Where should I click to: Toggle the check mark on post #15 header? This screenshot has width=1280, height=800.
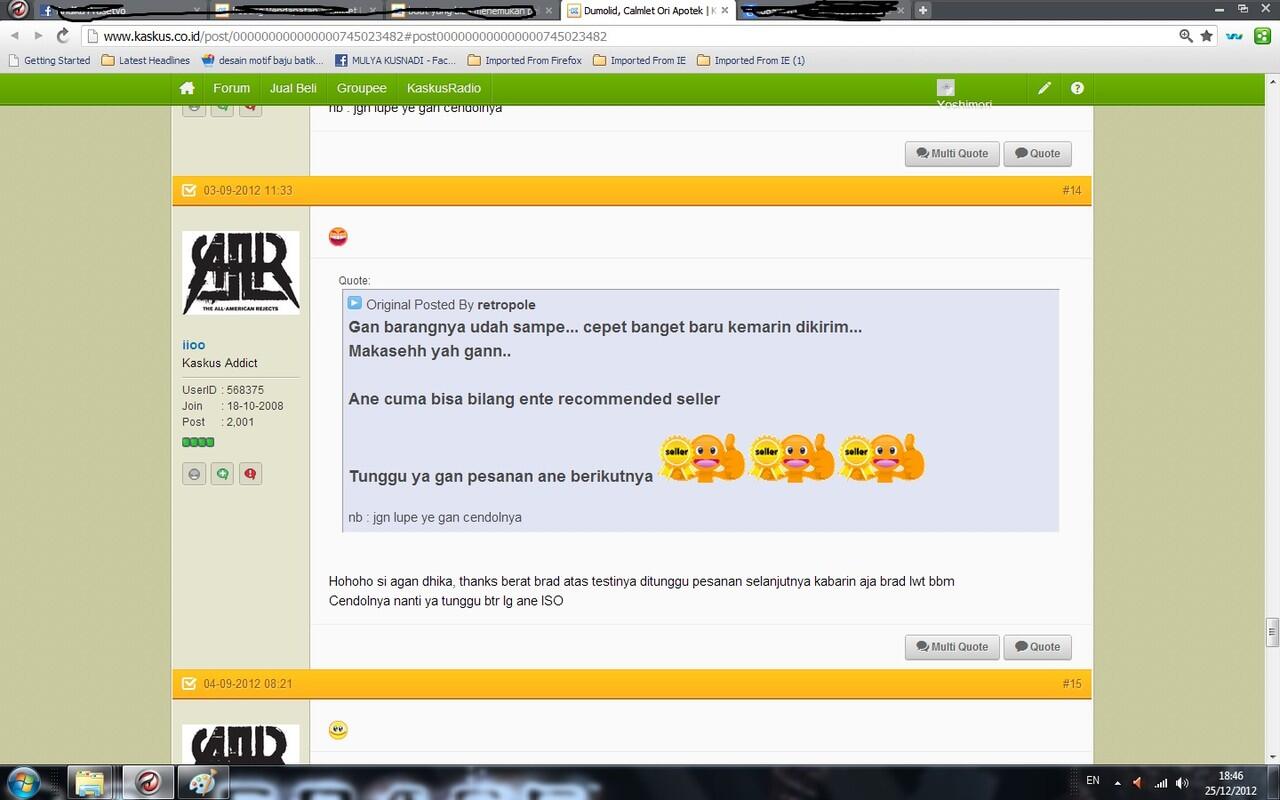point(188,684)
